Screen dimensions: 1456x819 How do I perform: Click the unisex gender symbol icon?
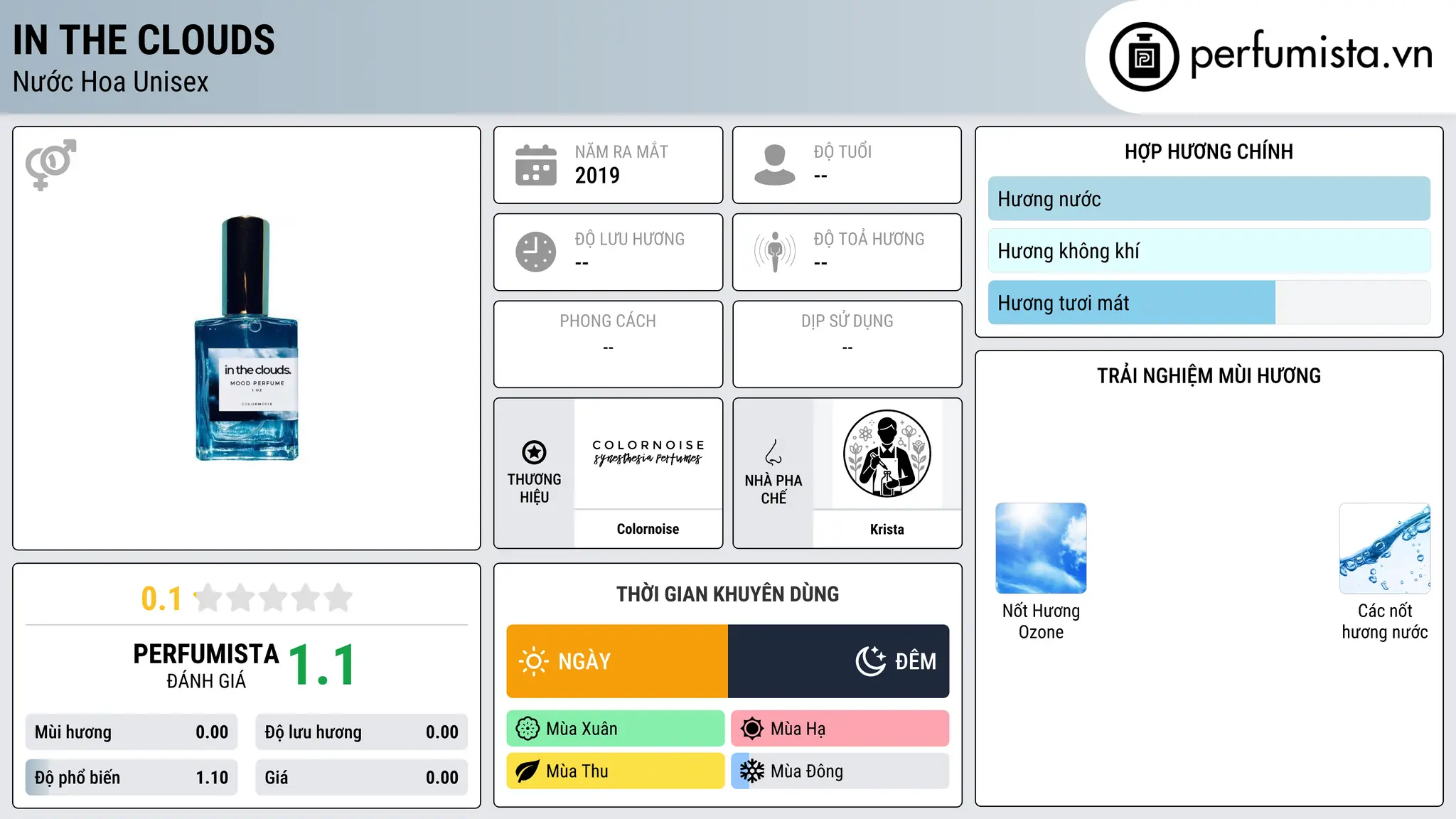(50, 165)
